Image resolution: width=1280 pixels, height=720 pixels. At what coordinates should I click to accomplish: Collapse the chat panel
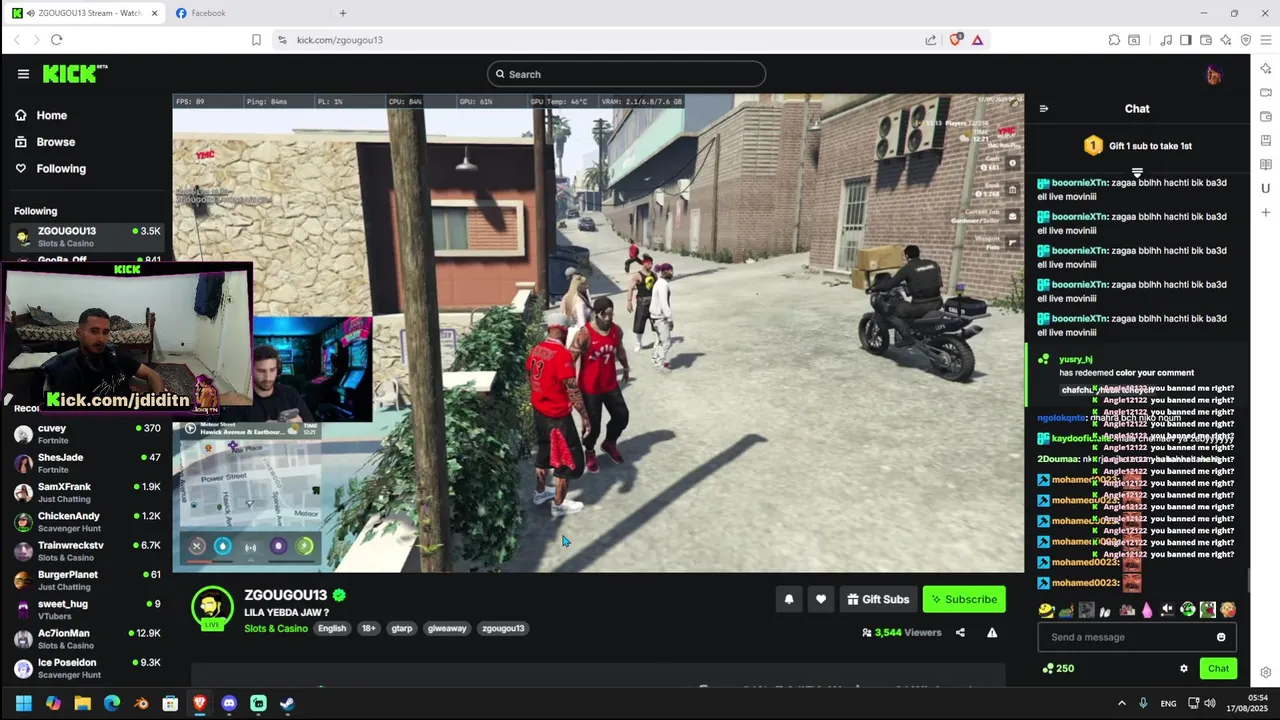pyautogui.click(x=1044, y=109)
